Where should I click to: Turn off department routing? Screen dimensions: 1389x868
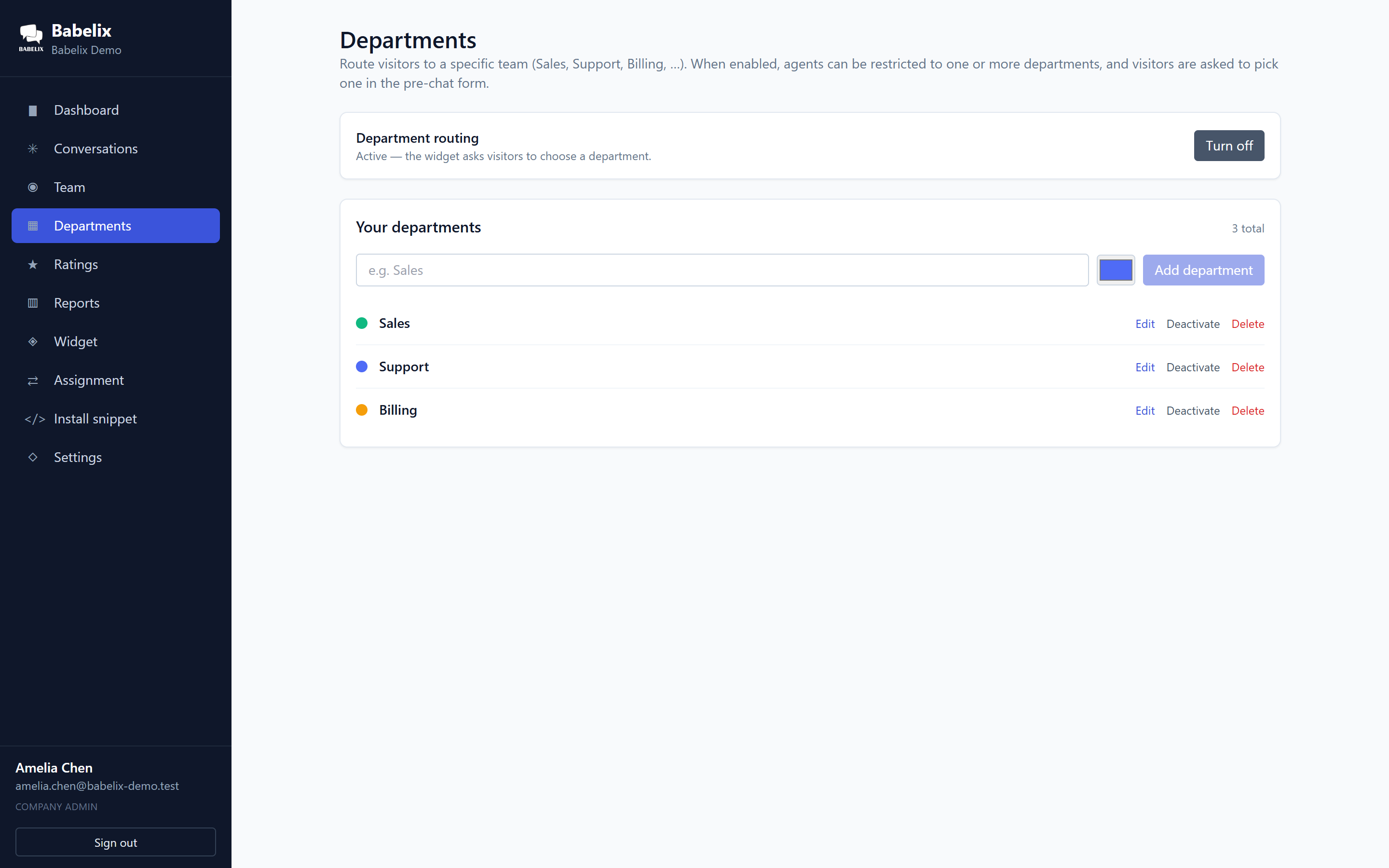click(x=1229, y=146)
